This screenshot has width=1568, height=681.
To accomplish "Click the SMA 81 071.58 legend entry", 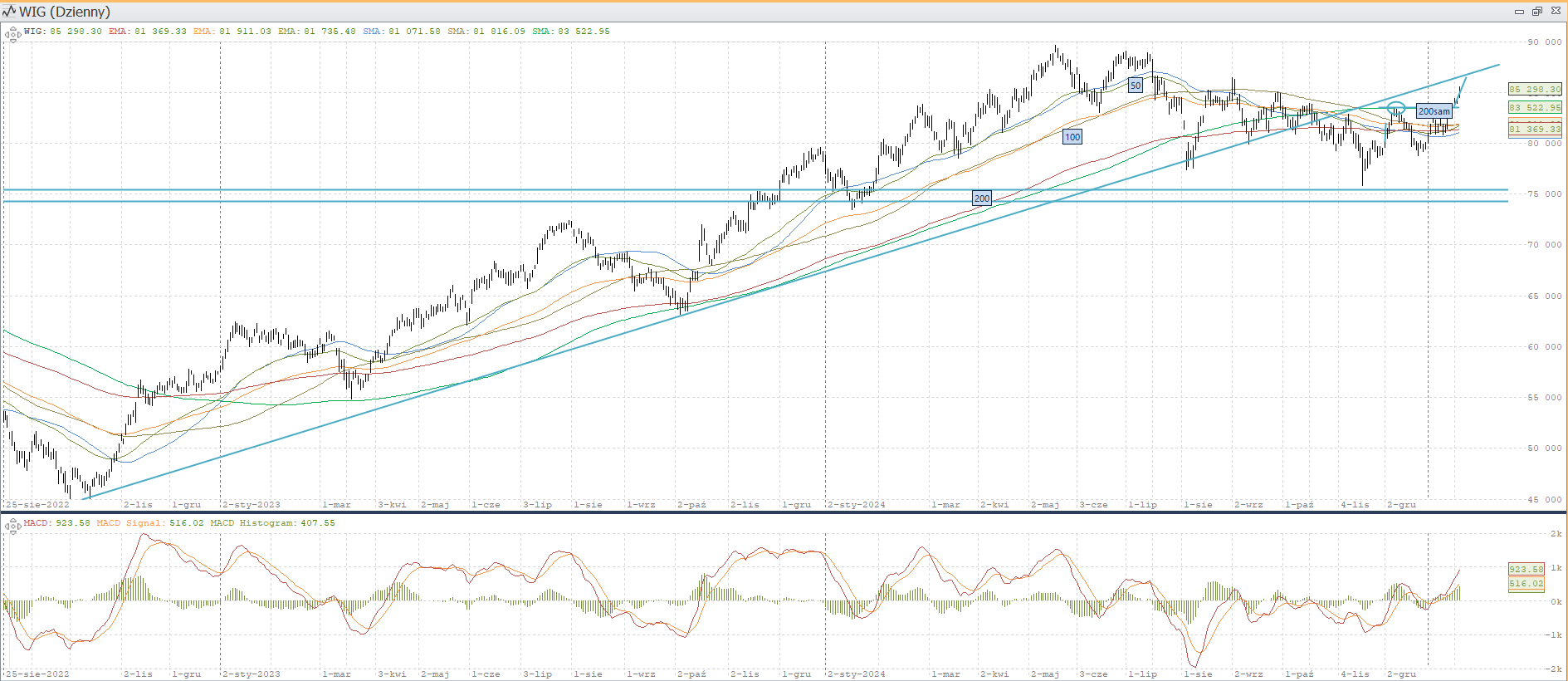I will tap(401, 32).
